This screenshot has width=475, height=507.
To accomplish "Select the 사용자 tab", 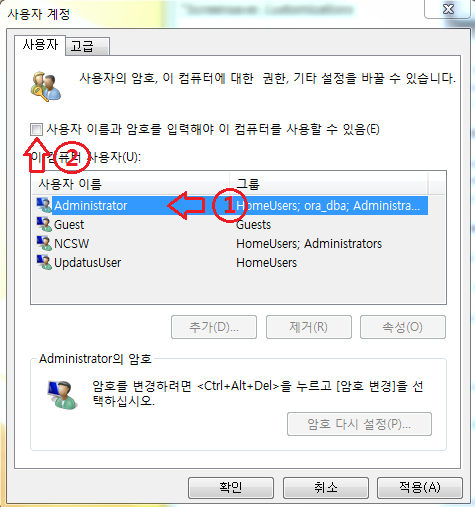I will click(40, 45).
